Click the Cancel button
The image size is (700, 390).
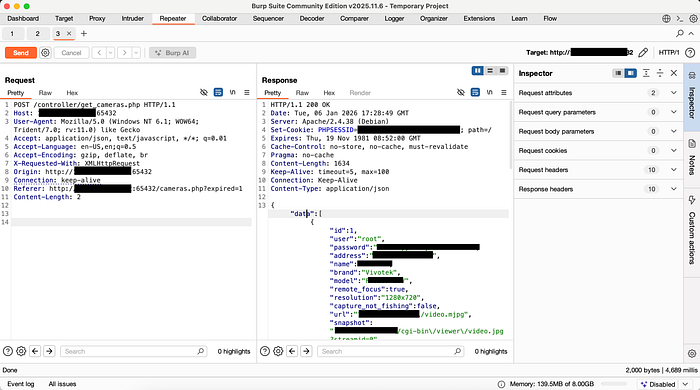[71, 53]
